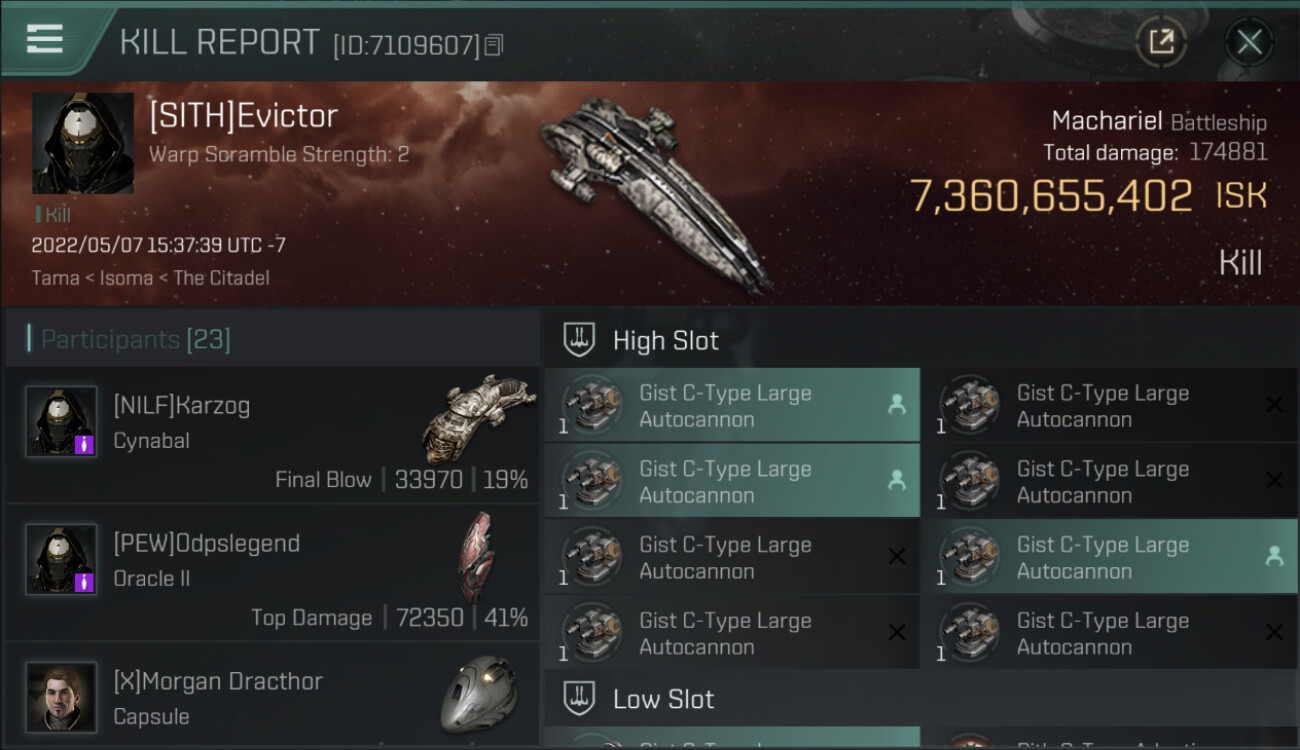Open Morgan Dracthor's portrait
1300x750 pixels.
tap(62, 697)
